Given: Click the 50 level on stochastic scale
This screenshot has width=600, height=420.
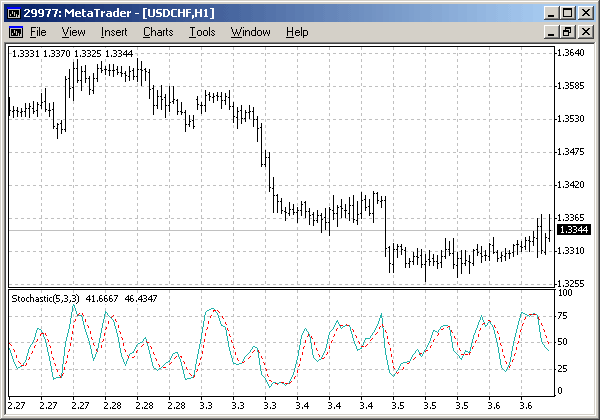Looking at the screenshot, I should 562,342.
